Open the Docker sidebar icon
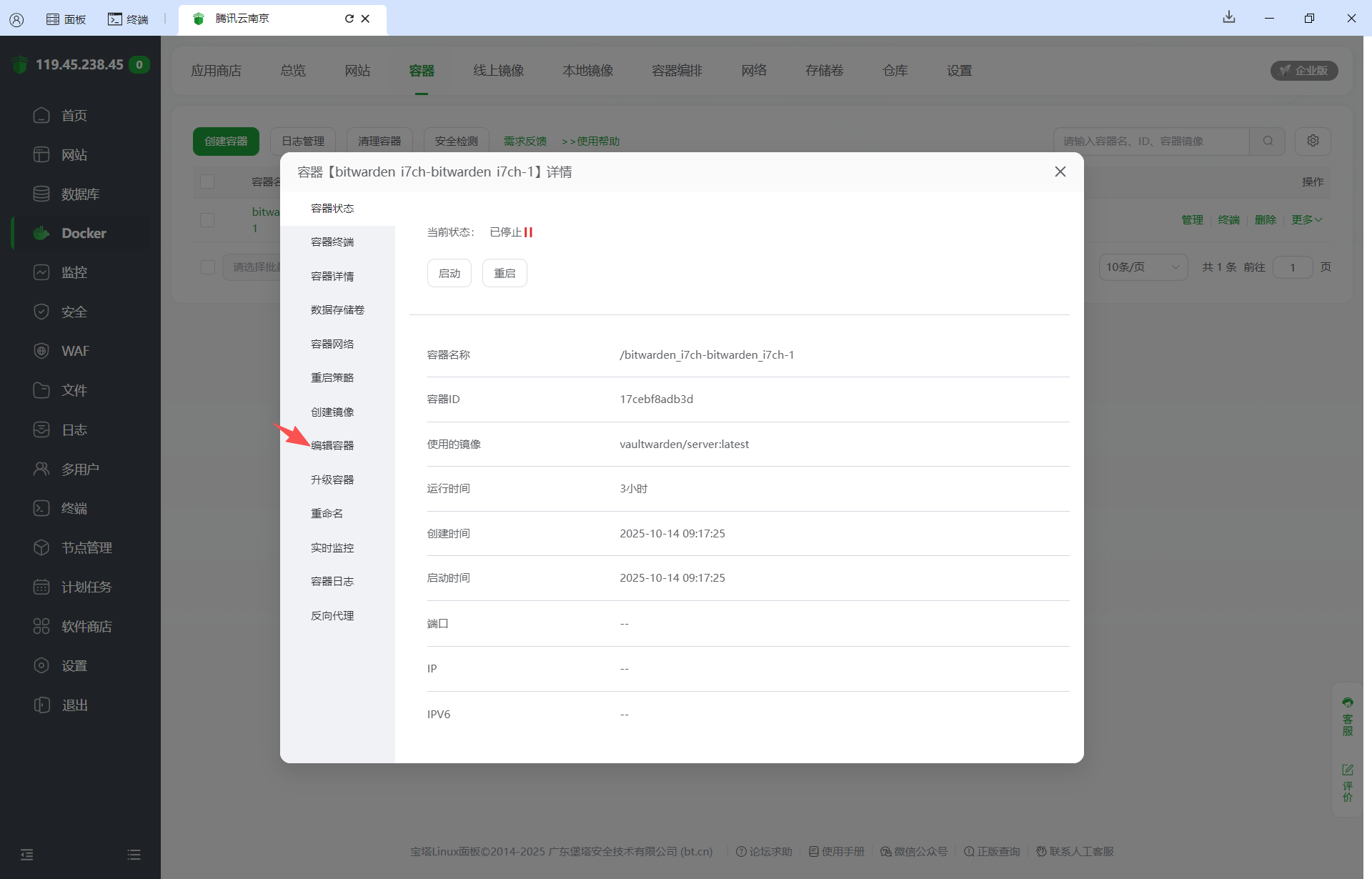This screenshot has width=1372, height=879. point(41,233)
